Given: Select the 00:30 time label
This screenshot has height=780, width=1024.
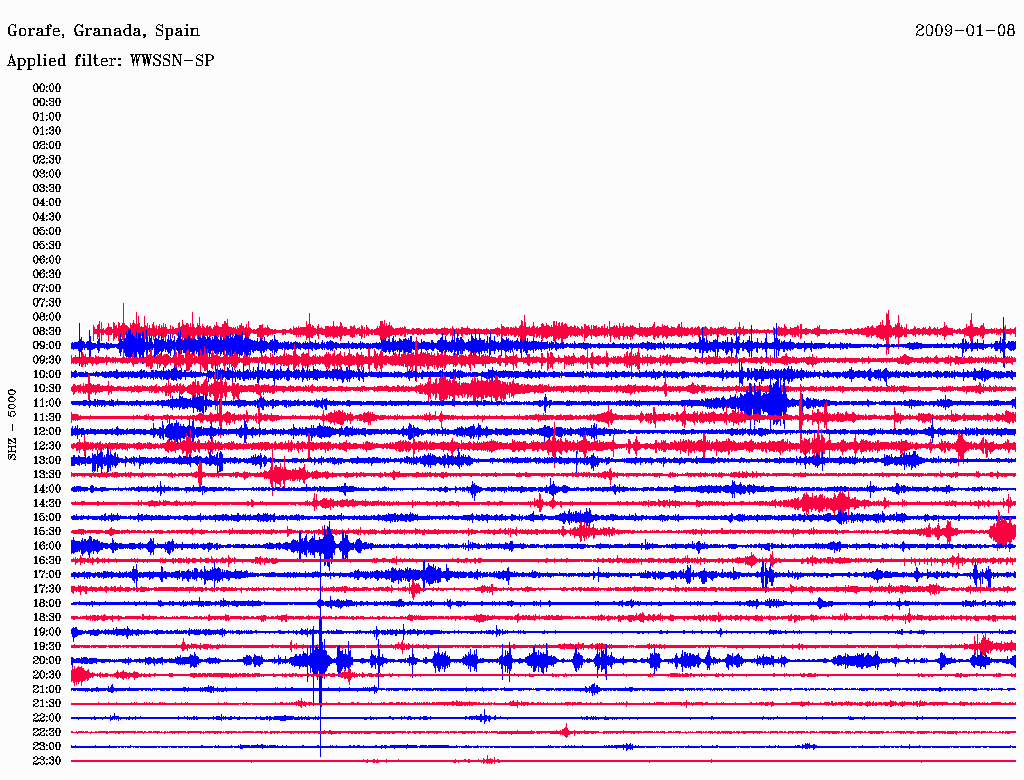Looking at the screenshot, I should tap(46, 102).
